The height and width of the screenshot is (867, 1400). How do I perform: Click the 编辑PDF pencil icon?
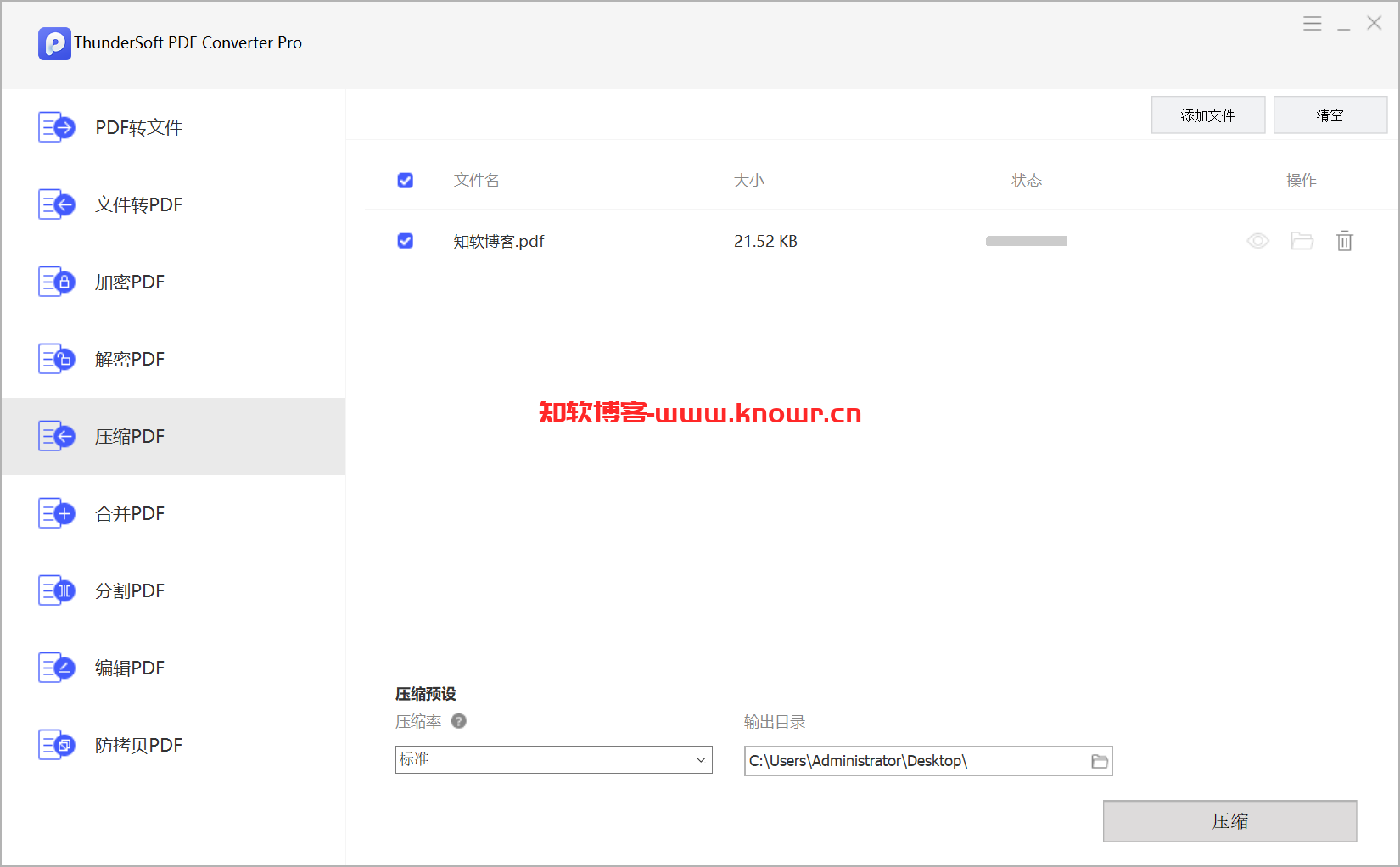(57, 668)
